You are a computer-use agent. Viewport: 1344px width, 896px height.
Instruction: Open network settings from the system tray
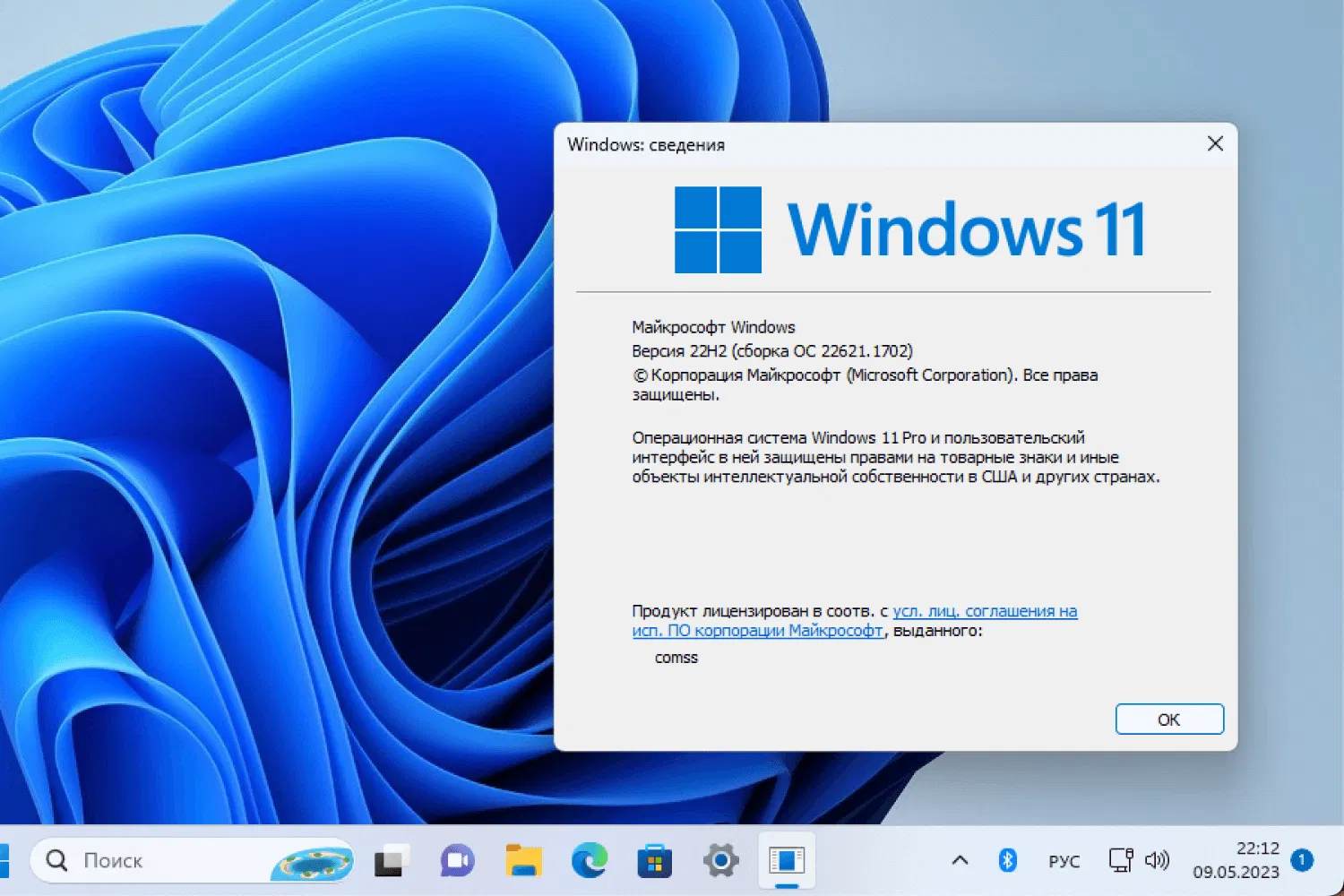click(1121, 860)
